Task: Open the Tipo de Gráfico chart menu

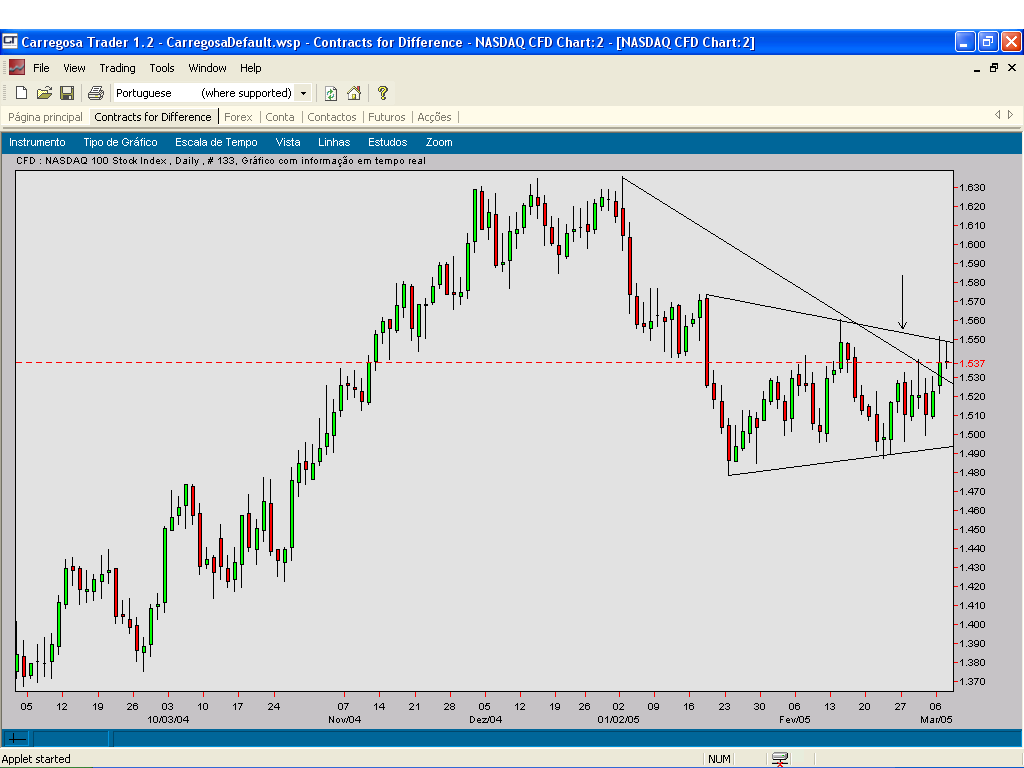Action: (x=120, y=142)
